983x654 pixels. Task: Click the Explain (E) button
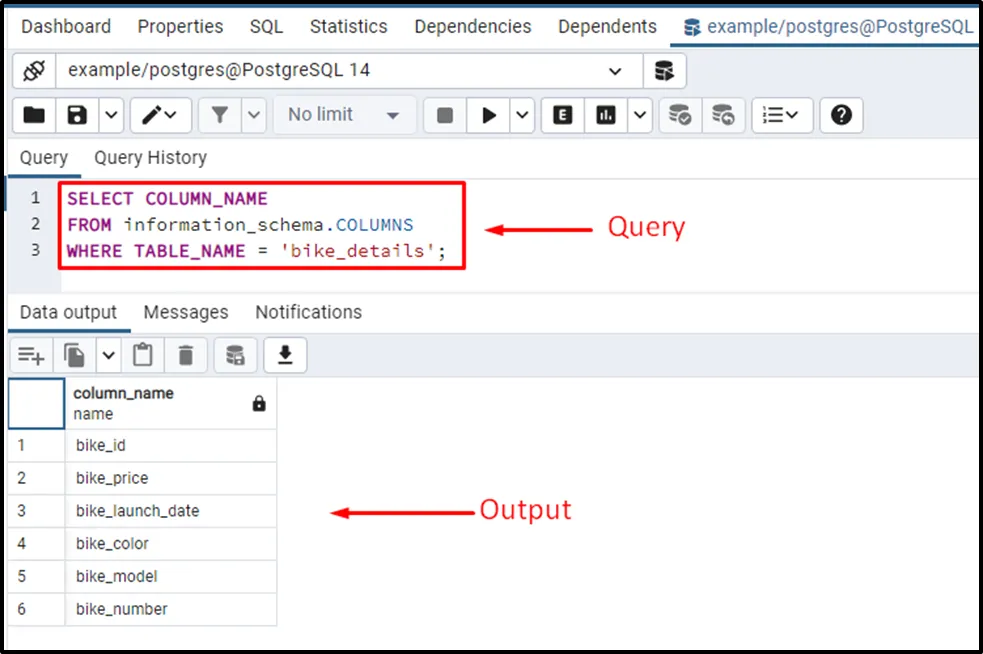tap(563, 115)
